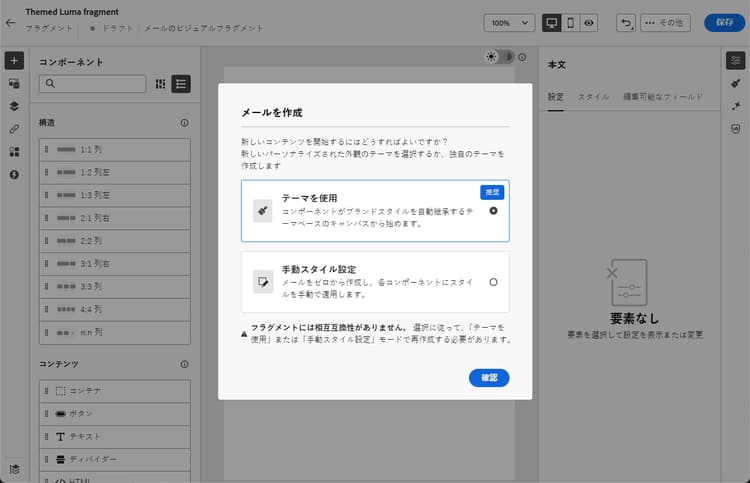Select mobile preview icon
Screen dimensions: 750x483
point(570,23)
